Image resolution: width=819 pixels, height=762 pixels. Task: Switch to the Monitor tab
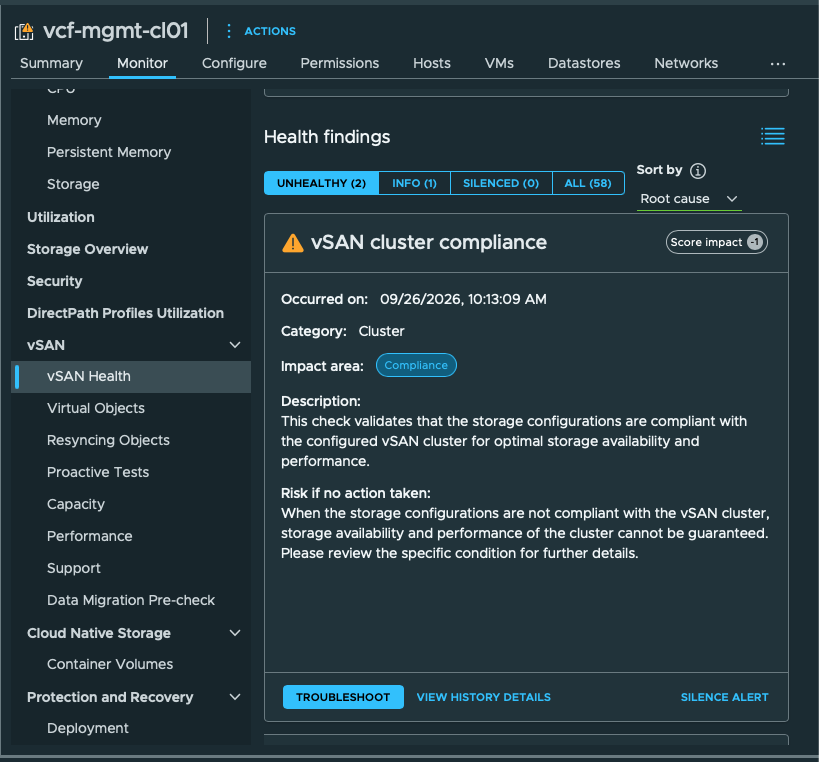click(x=142, y=63)
